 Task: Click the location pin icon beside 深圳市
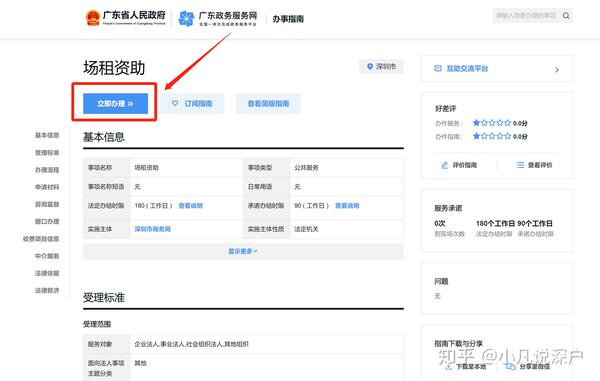point(370,67)
